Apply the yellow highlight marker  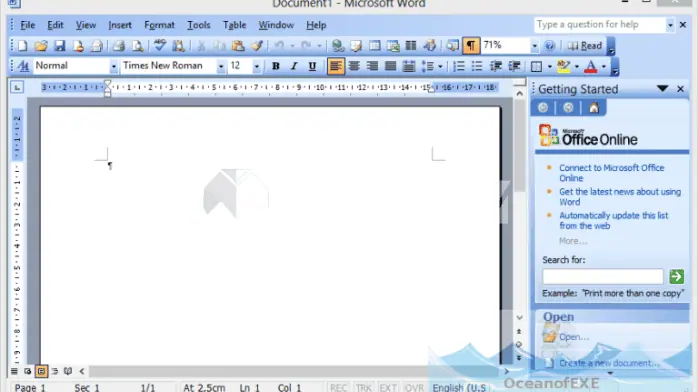563,66
